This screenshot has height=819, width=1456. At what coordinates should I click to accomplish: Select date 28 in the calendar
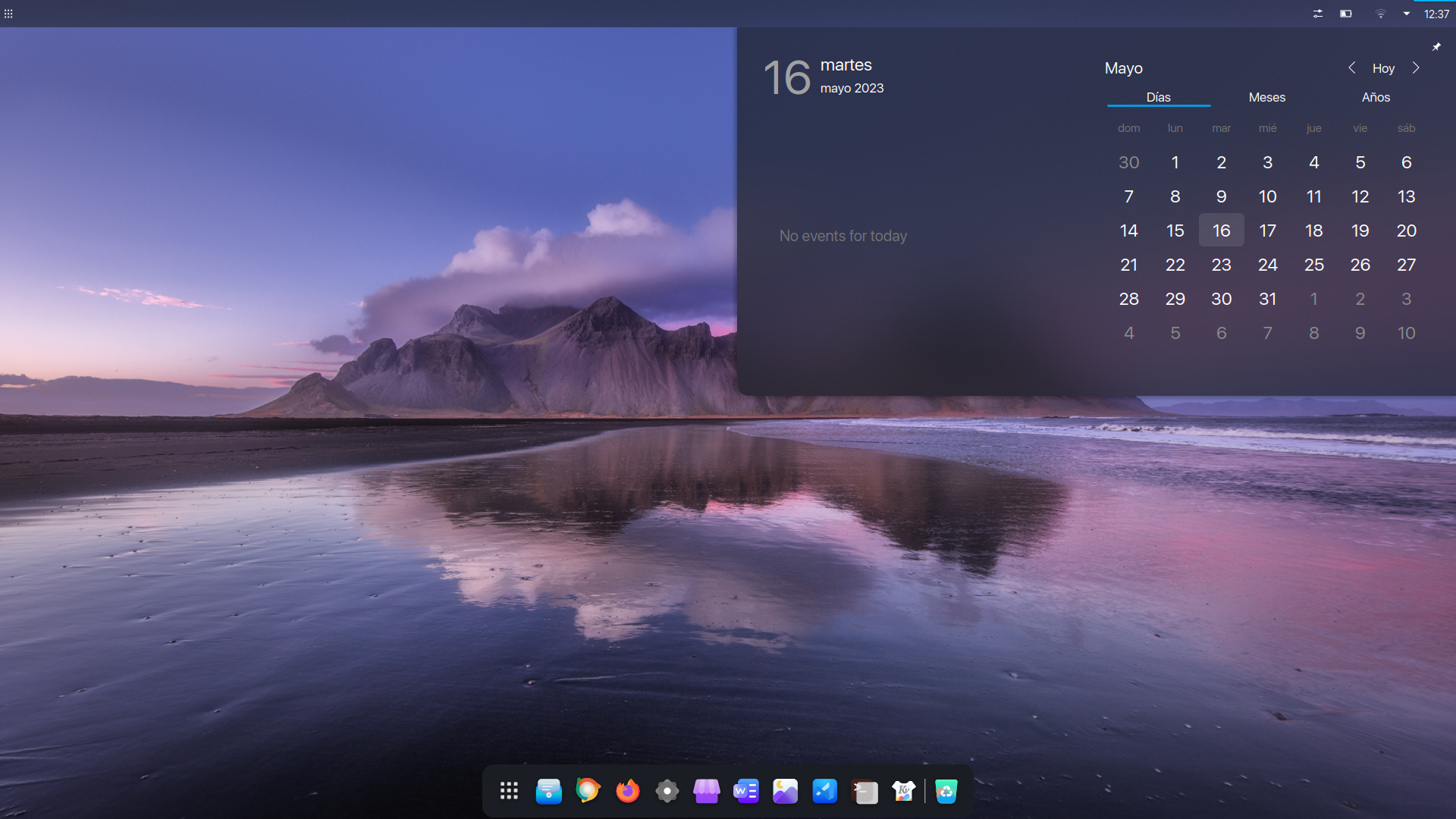1128,299
